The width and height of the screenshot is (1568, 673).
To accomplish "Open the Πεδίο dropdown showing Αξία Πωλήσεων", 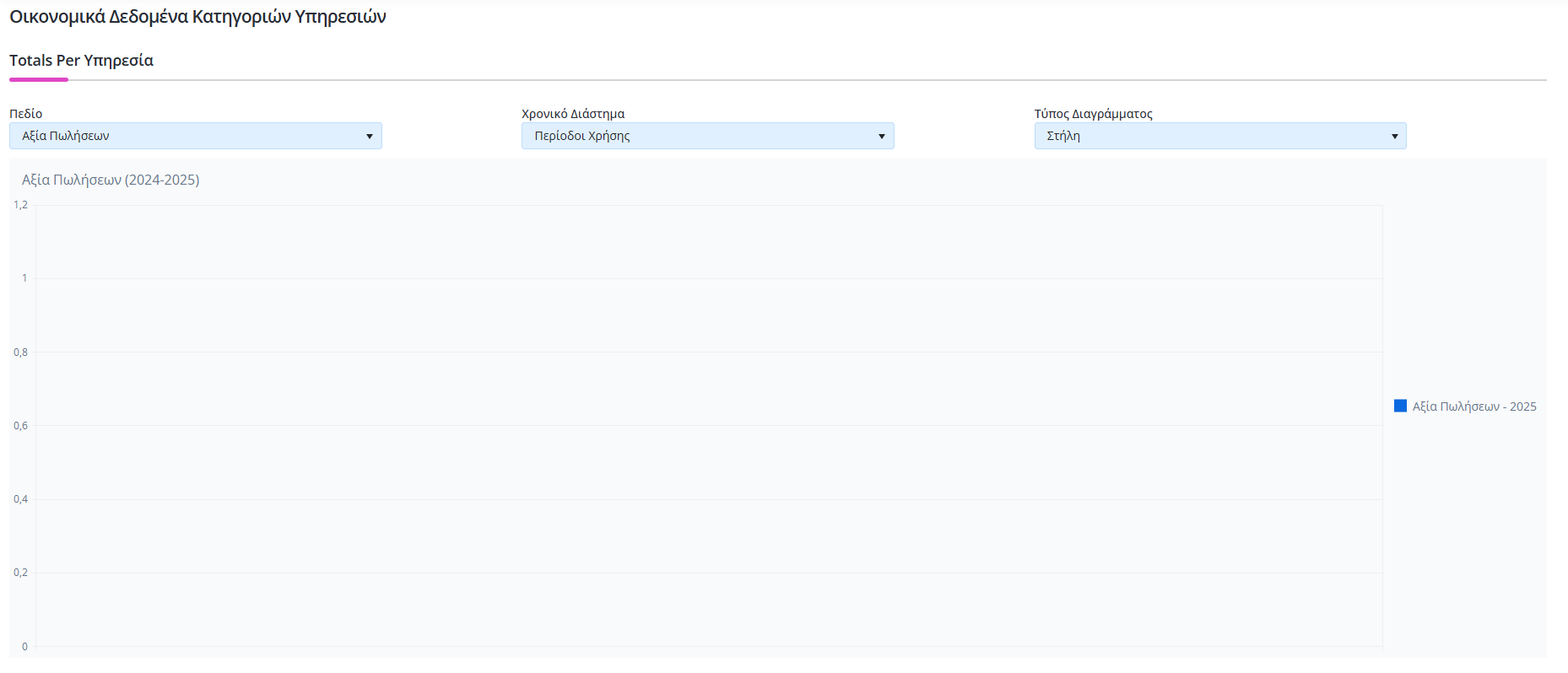I will [x=195, y=136].
